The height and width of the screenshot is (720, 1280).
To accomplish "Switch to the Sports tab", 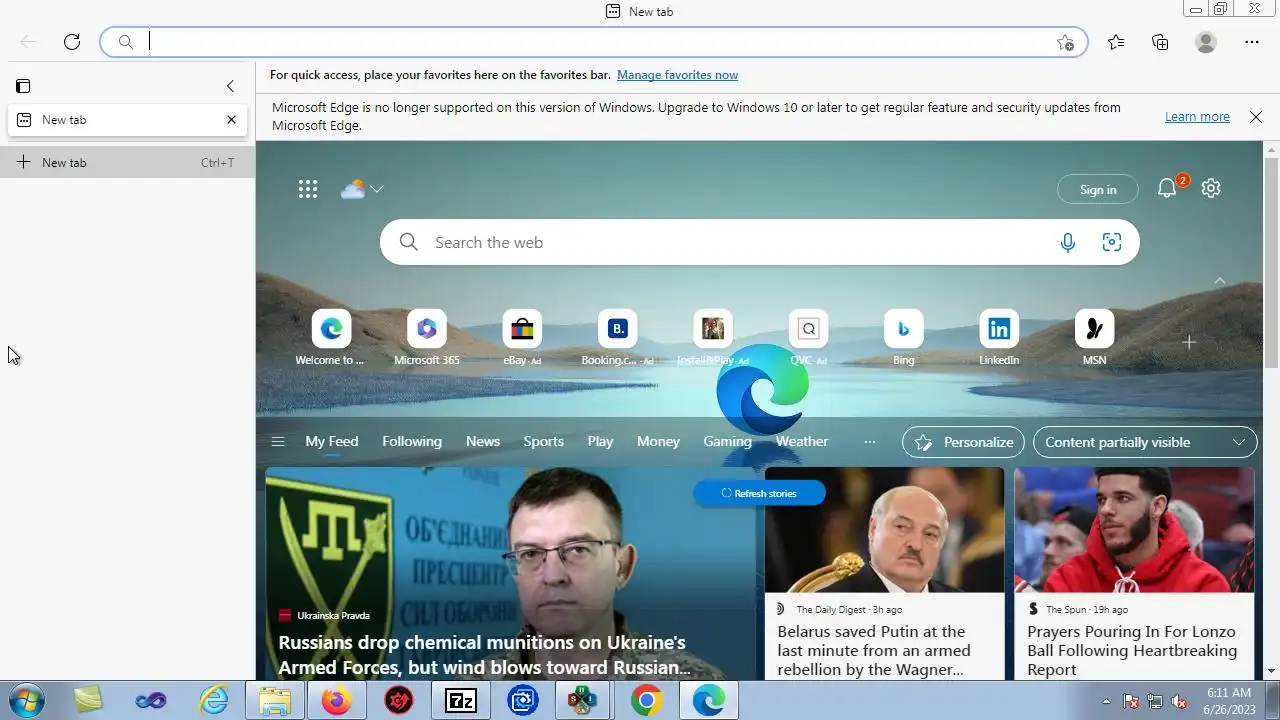I will 544,441.
